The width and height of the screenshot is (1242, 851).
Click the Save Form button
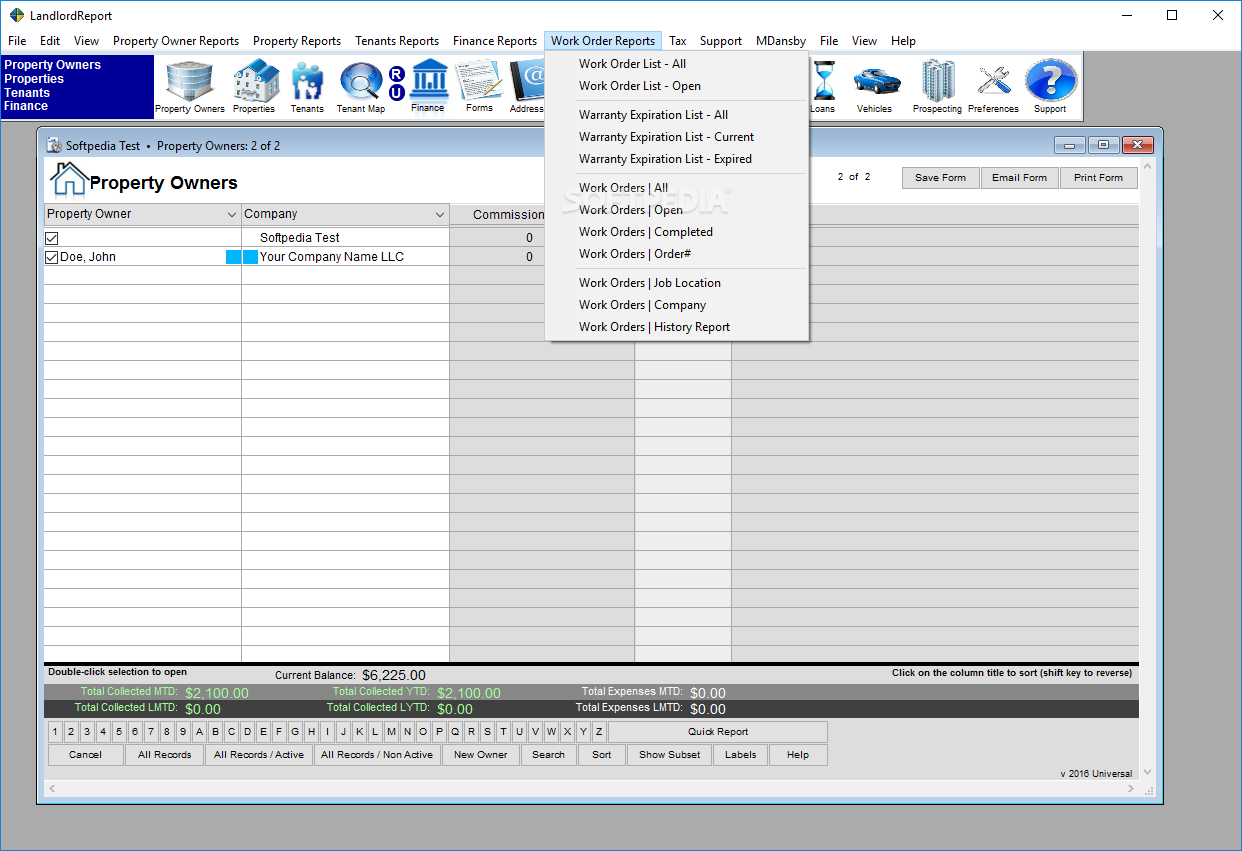click(x=941, y=178)
